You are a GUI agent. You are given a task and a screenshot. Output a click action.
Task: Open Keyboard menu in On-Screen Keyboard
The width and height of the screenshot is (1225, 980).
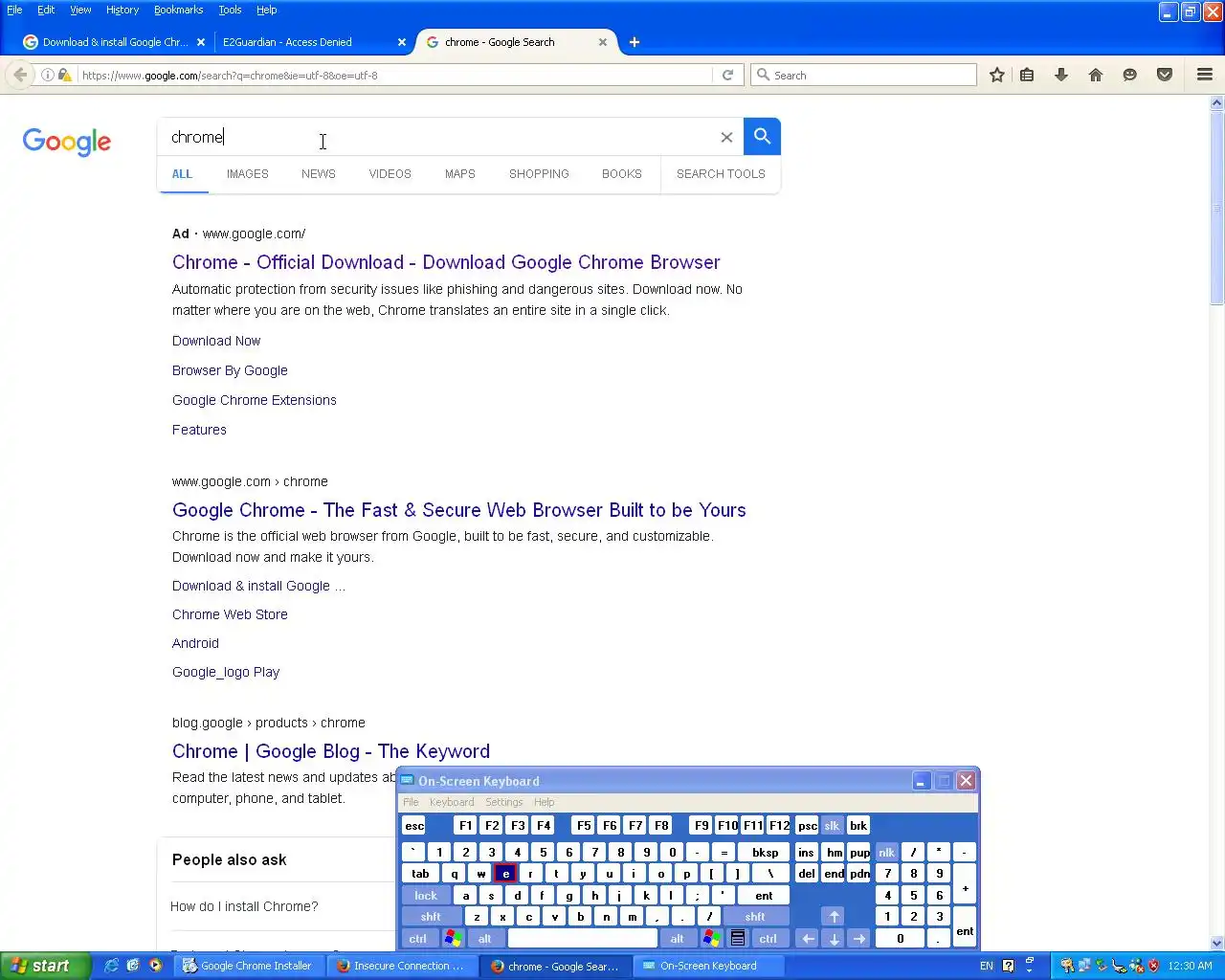point(452,802)
